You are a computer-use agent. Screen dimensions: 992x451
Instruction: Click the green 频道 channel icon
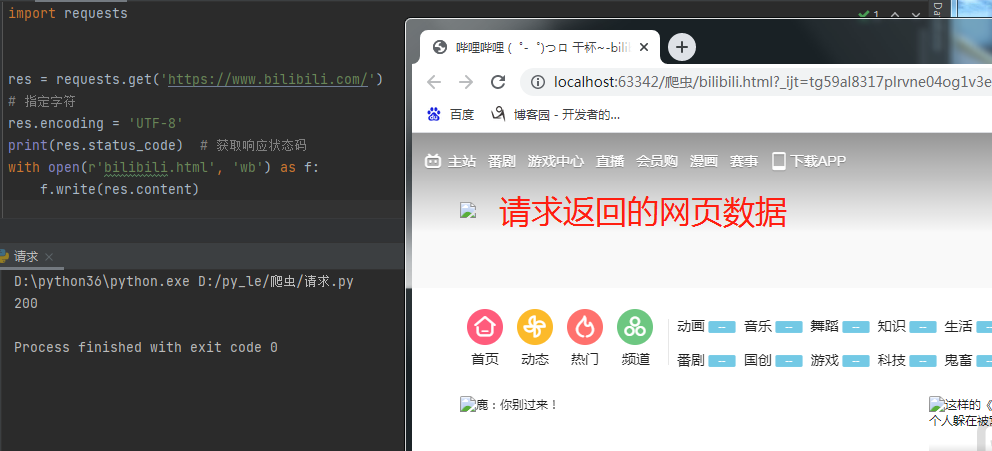click(635, 327)
